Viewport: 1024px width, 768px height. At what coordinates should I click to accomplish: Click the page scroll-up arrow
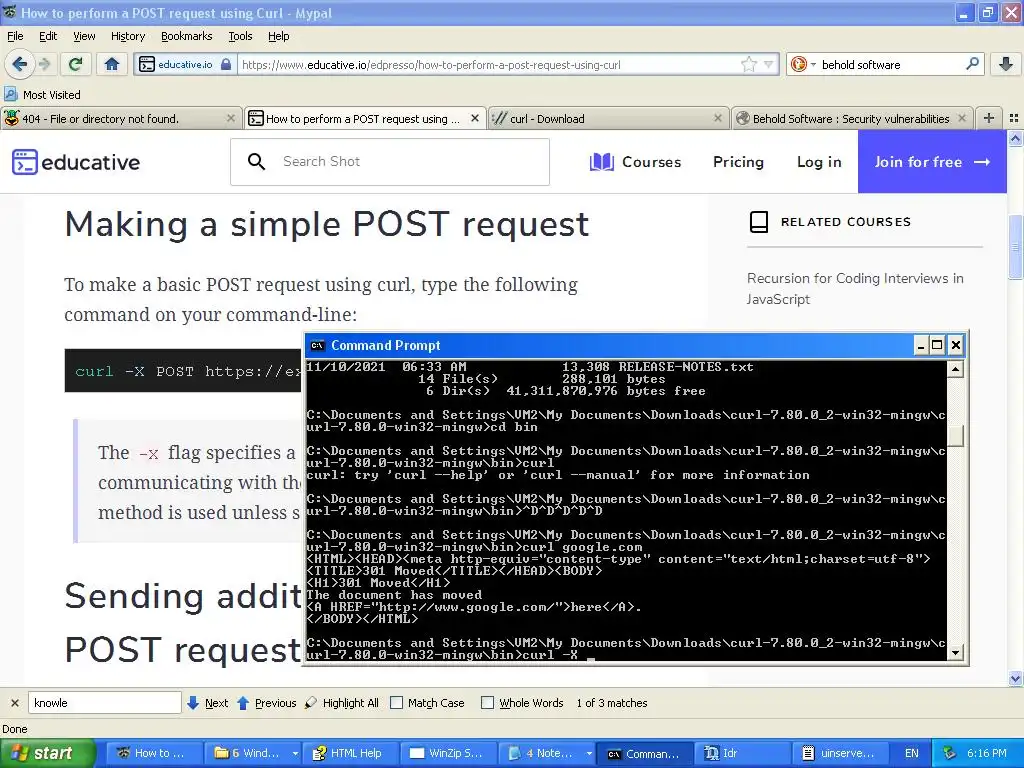1015,138
